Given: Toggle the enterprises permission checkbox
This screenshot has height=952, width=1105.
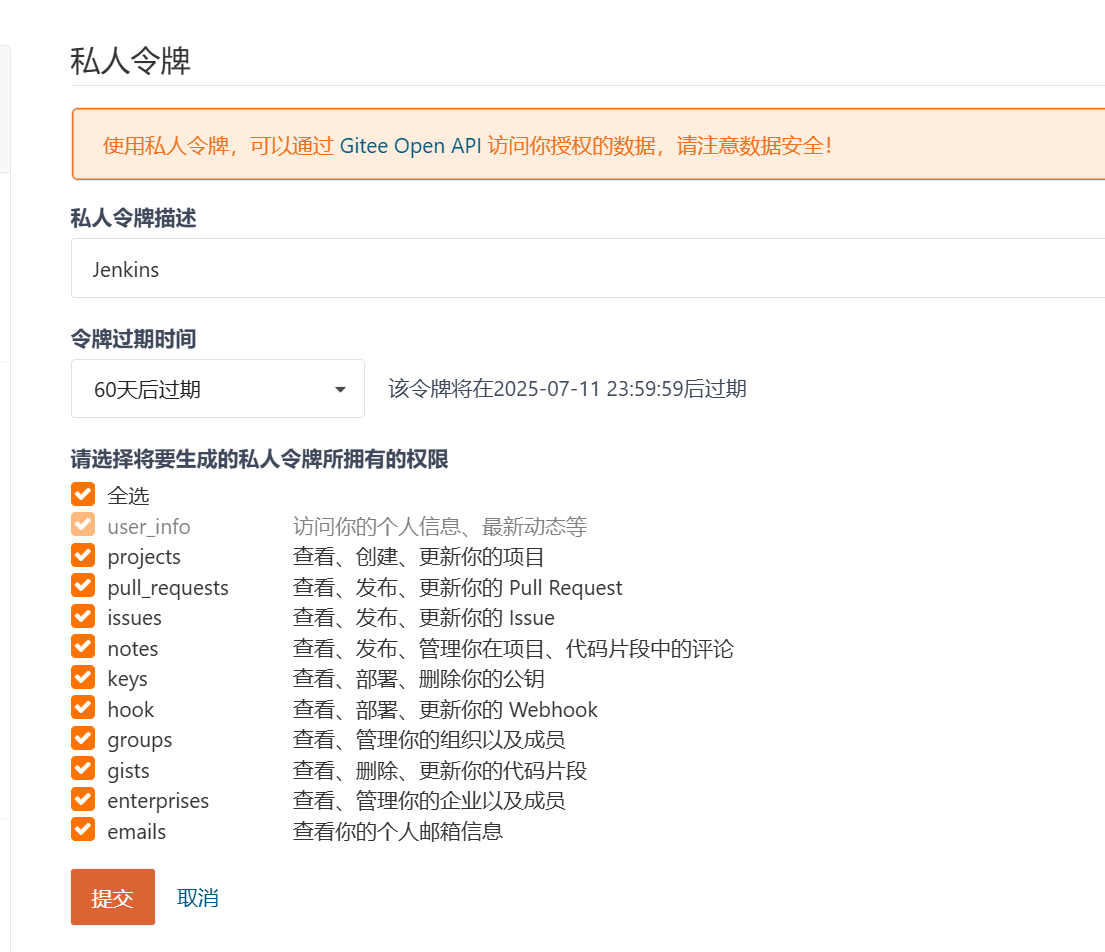Looking at the screenshot, I should pyautogui.click(x=83, y=800).
